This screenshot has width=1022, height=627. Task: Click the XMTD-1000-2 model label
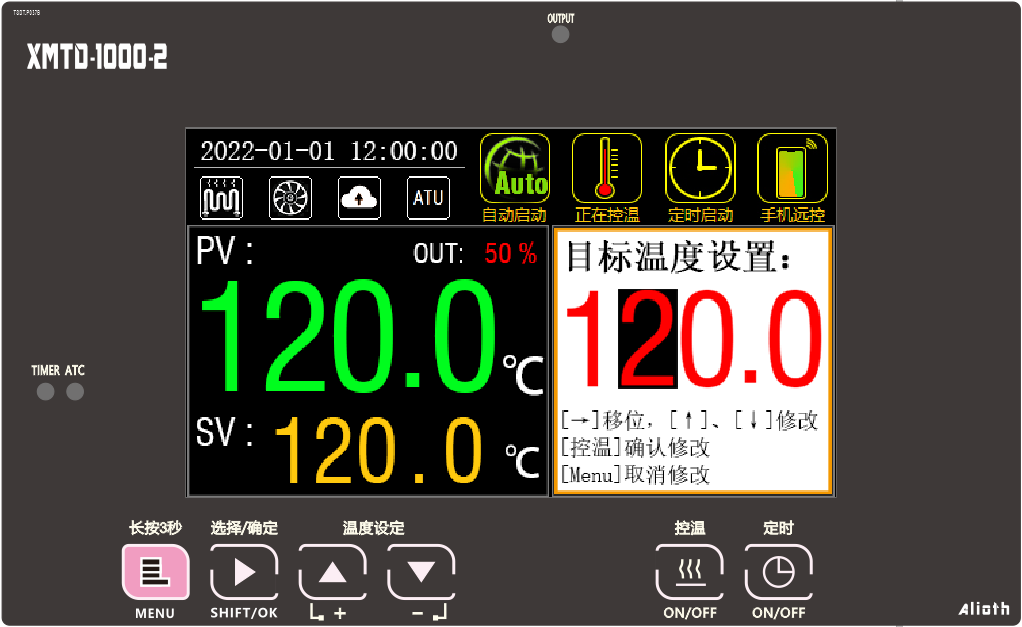[x=97, y=57]
